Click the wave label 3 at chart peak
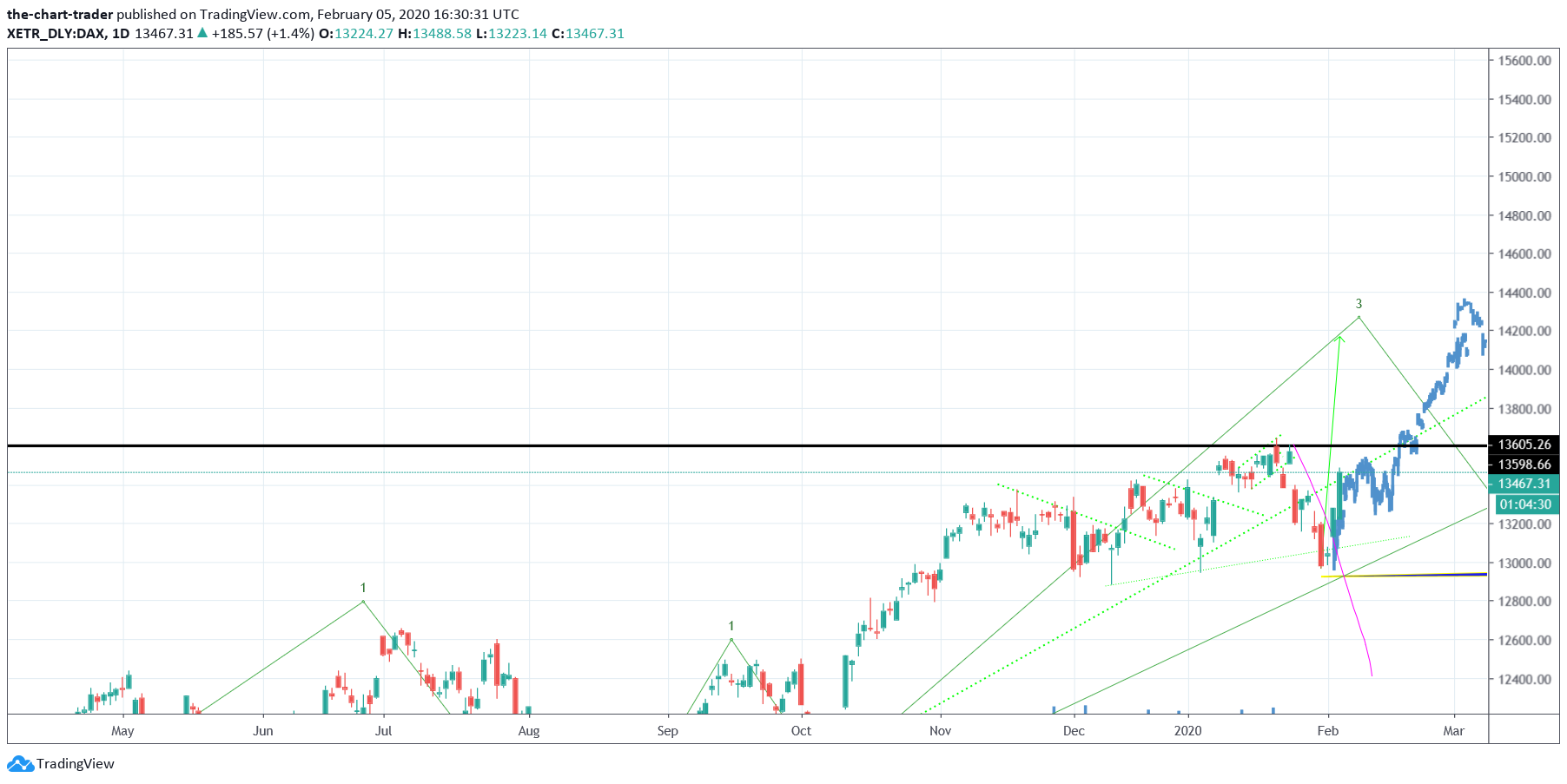 pos(1359,304)
